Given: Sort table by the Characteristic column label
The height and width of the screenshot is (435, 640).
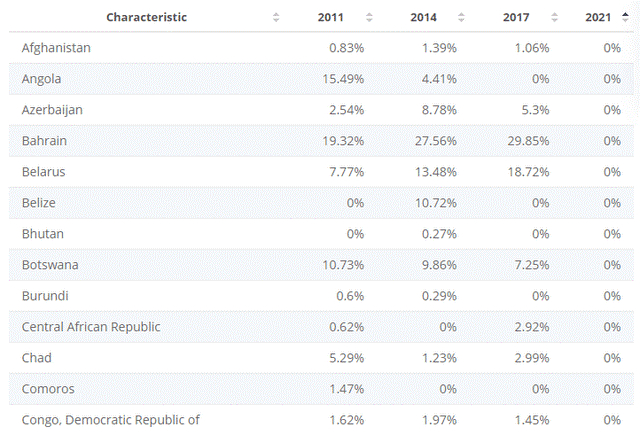Looking at the screenshot, I should tap(146, 17).
